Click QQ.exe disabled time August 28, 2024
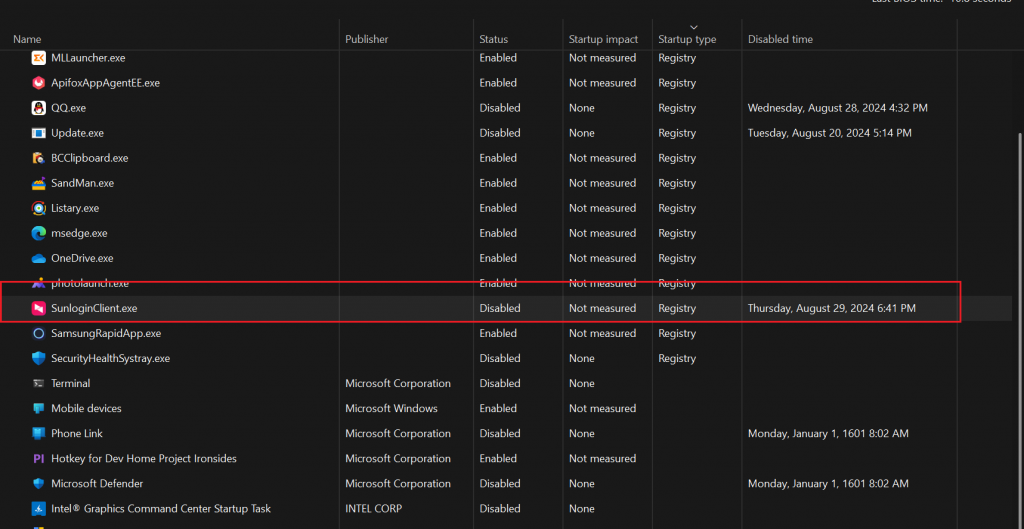The width and height of the screenshot is (1024, 529). 838,108
